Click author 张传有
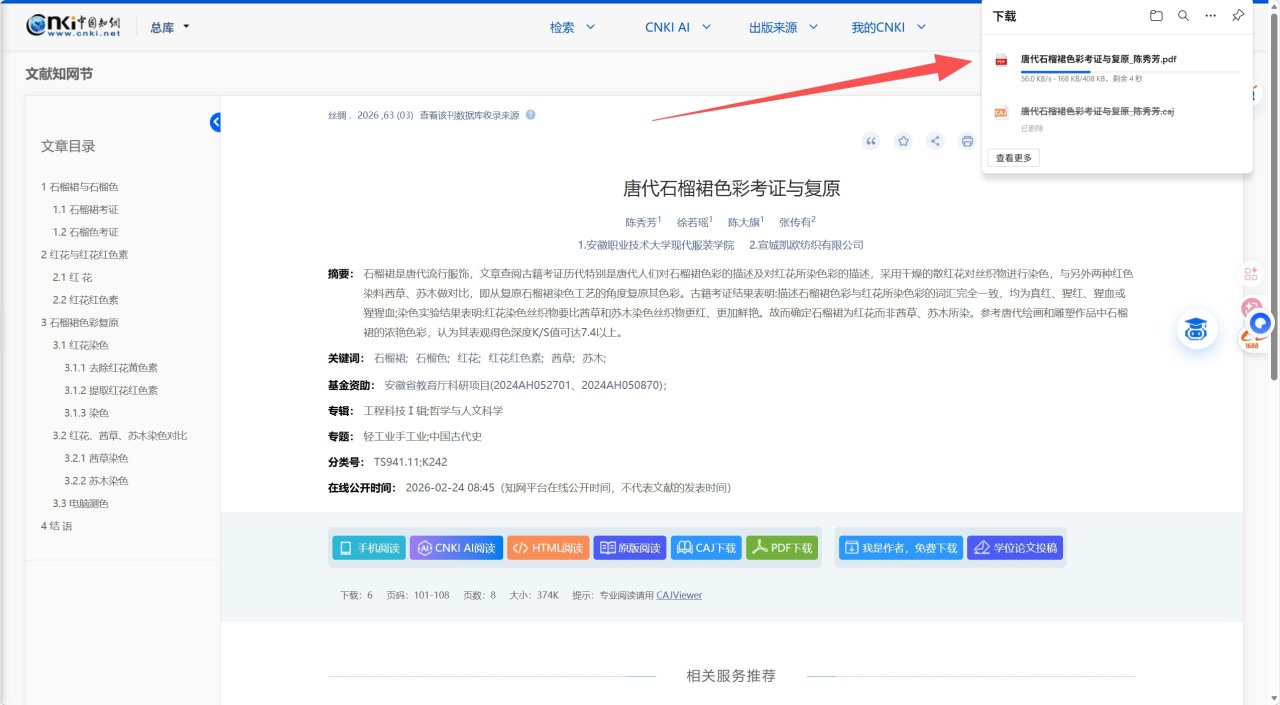 tap(795, 222)
